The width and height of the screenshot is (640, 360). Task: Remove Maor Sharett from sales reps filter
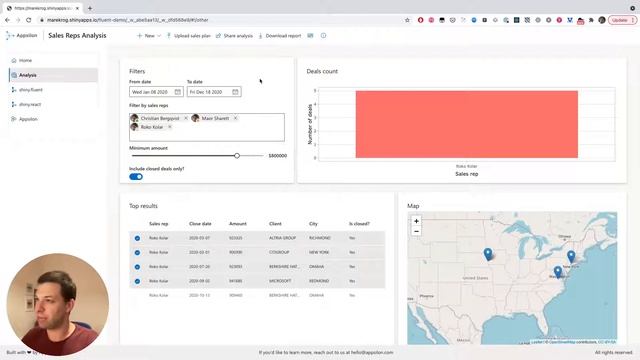point(235,118)
